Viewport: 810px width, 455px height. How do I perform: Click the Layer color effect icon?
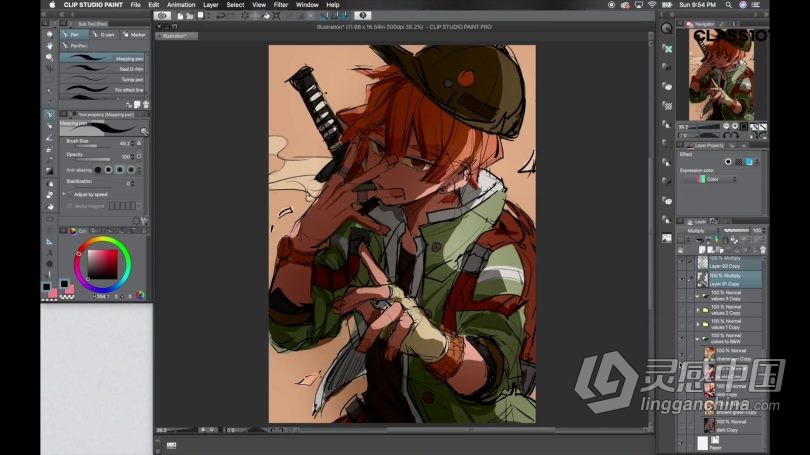[749, 162]
